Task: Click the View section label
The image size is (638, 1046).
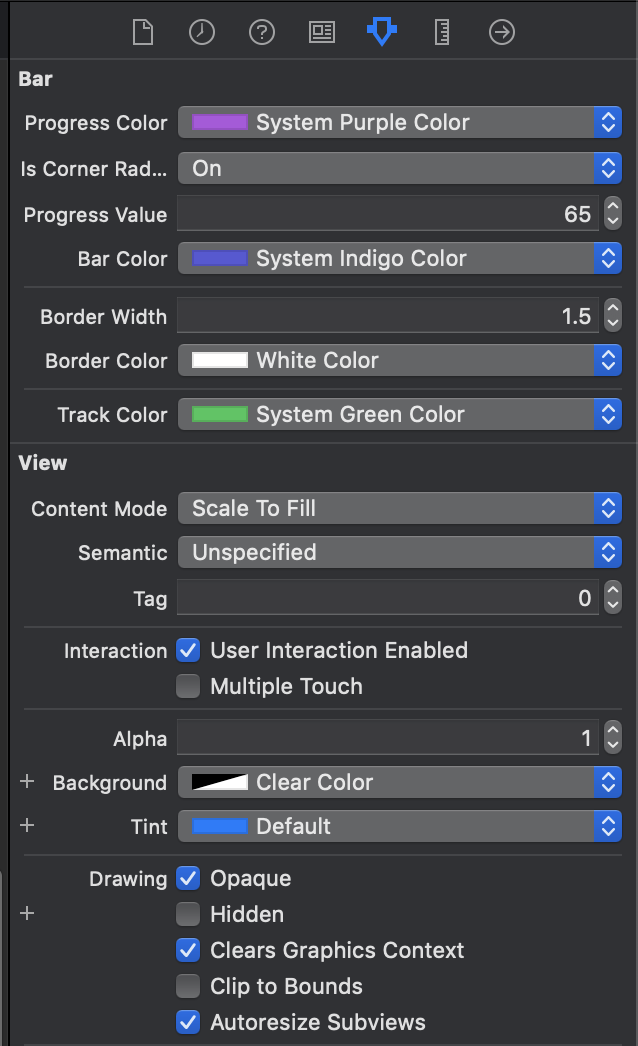Action: [x=39, y=462]
